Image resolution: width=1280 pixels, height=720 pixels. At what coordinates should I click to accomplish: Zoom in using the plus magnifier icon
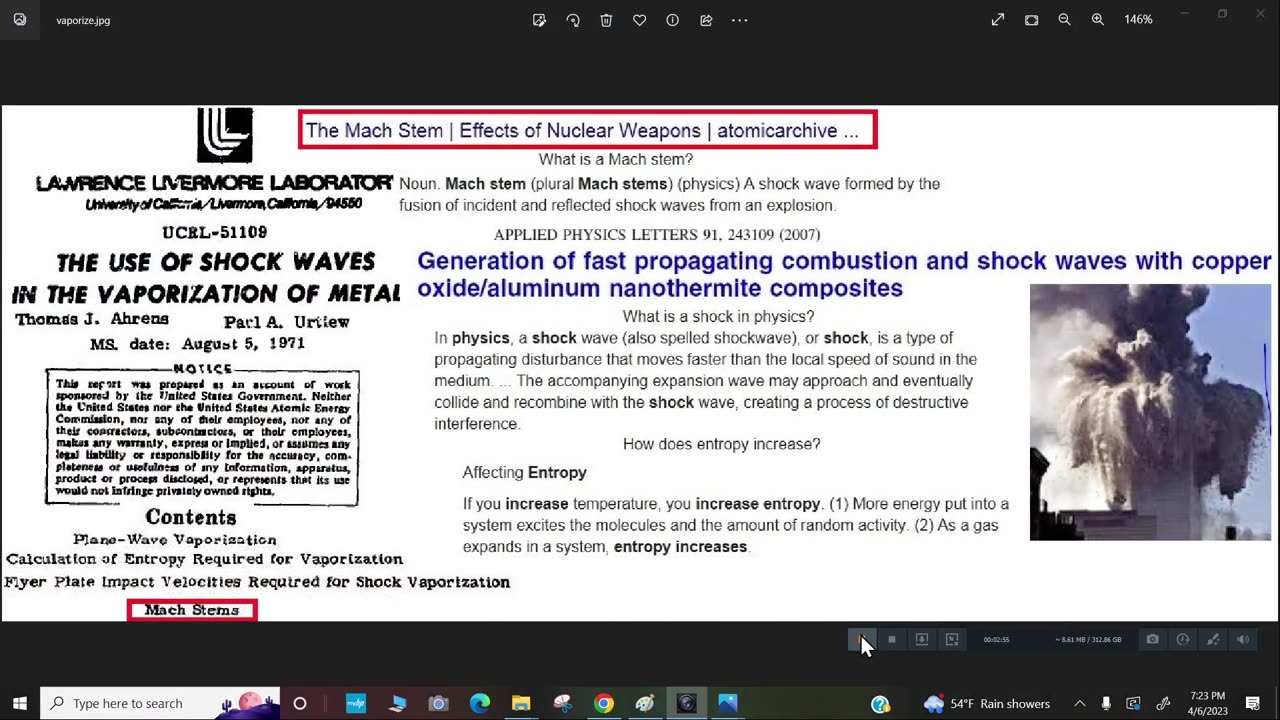1098,20
